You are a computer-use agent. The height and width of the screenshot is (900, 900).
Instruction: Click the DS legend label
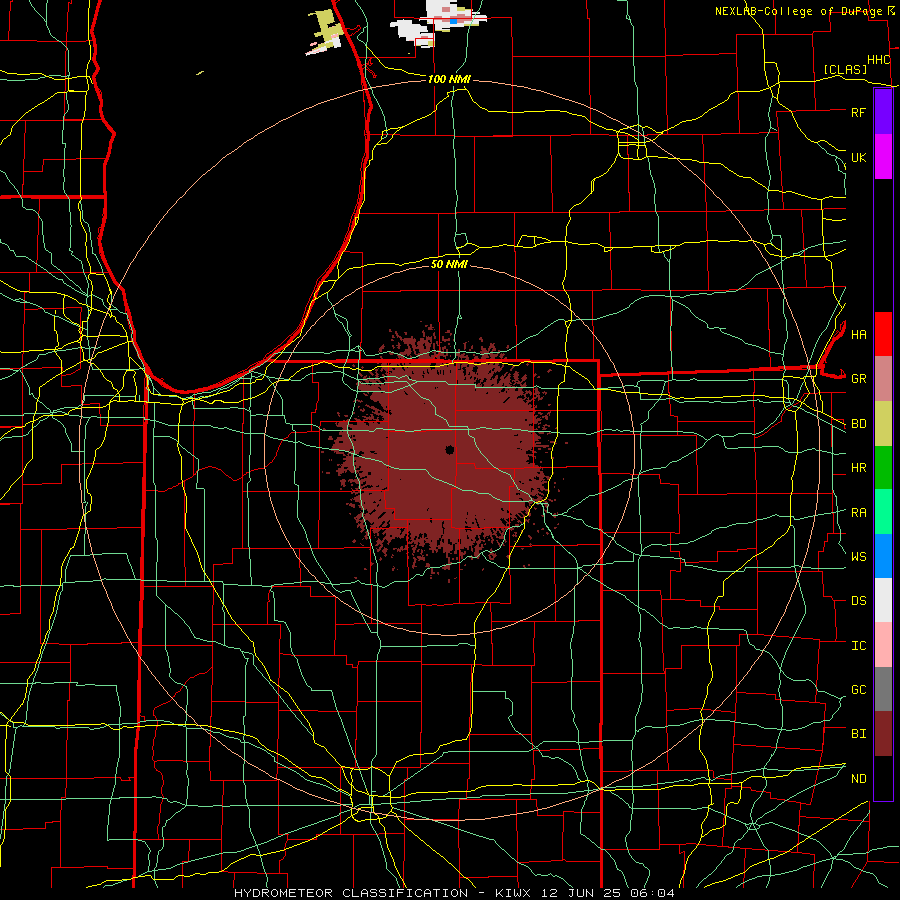[x=858, y=600]
